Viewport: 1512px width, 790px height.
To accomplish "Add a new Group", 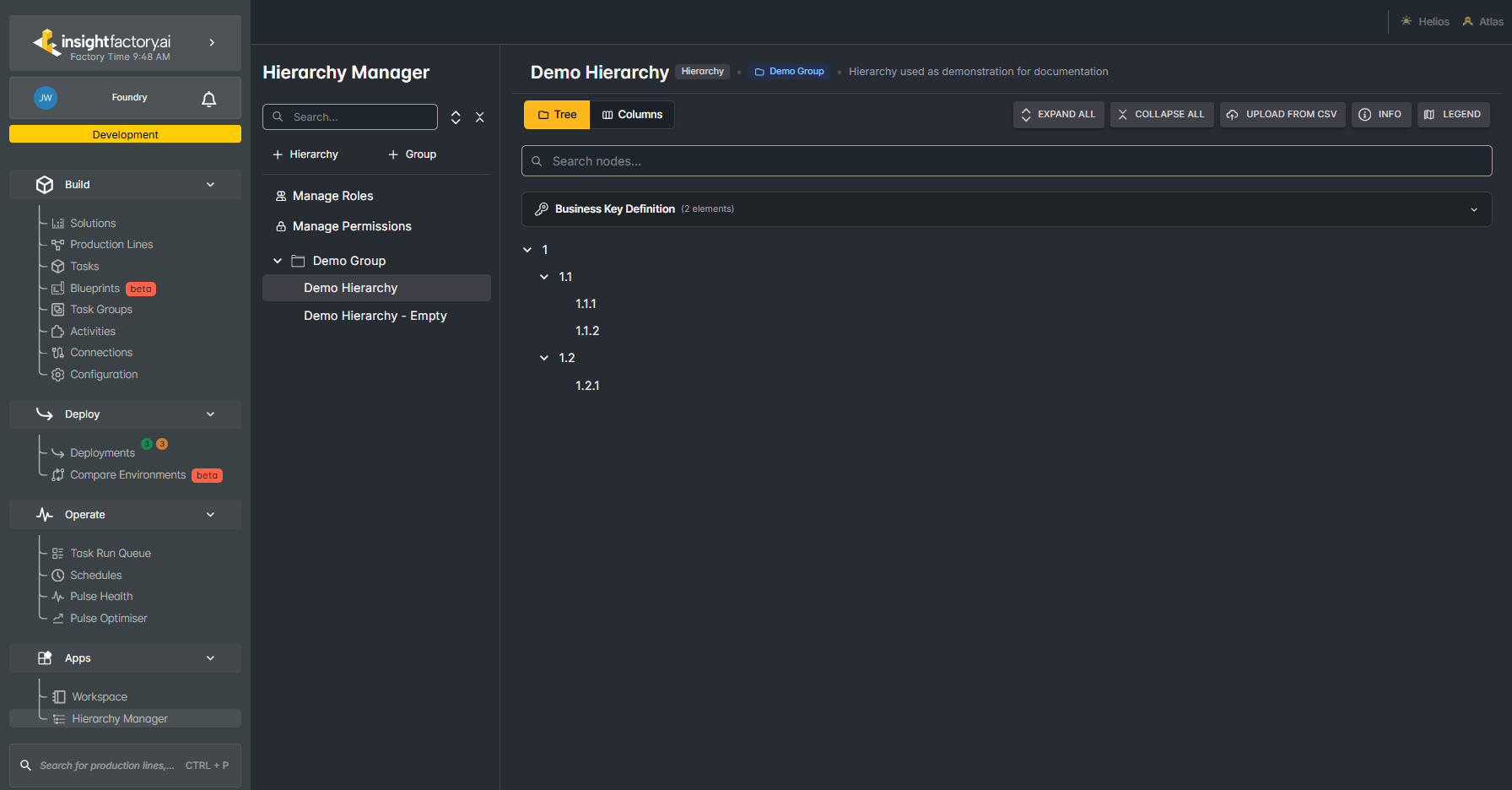I will tap(412, 154).
